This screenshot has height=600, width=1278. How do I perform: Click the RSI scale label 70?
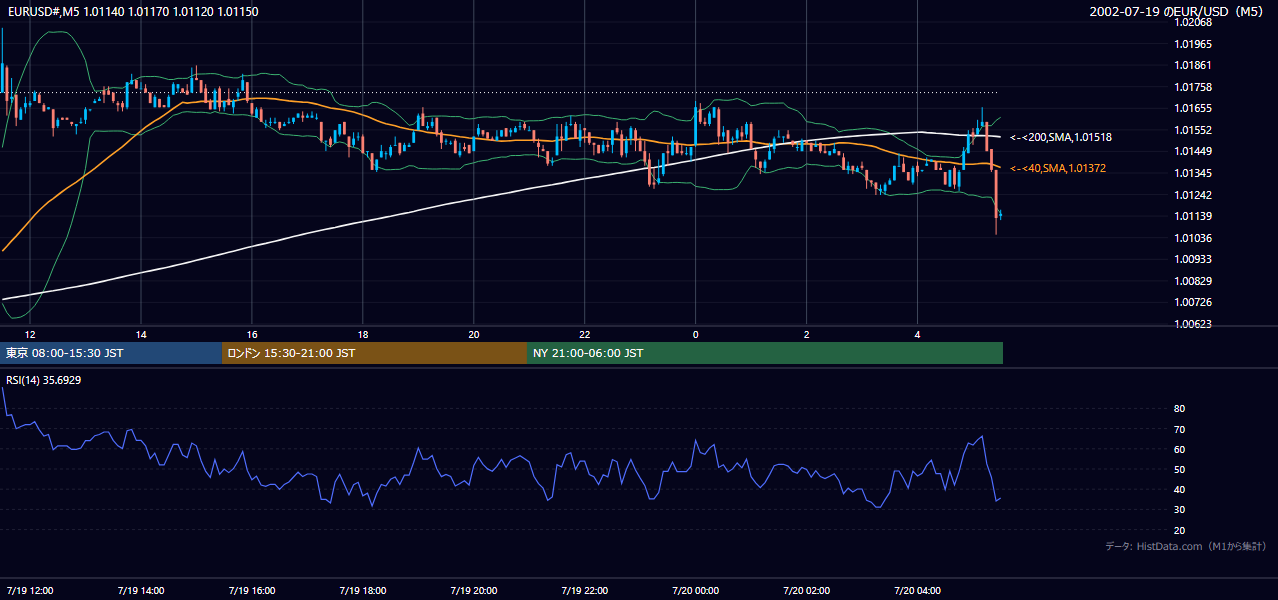click(x=1180, y=429)
